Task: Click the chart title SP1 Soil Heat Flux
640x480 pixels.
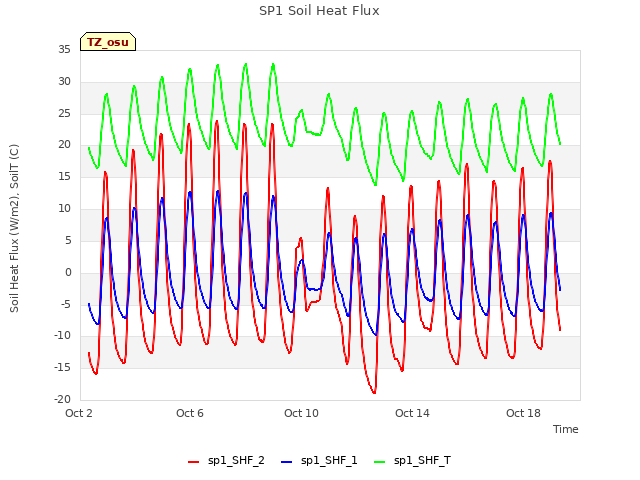Action: coord(319,11)
